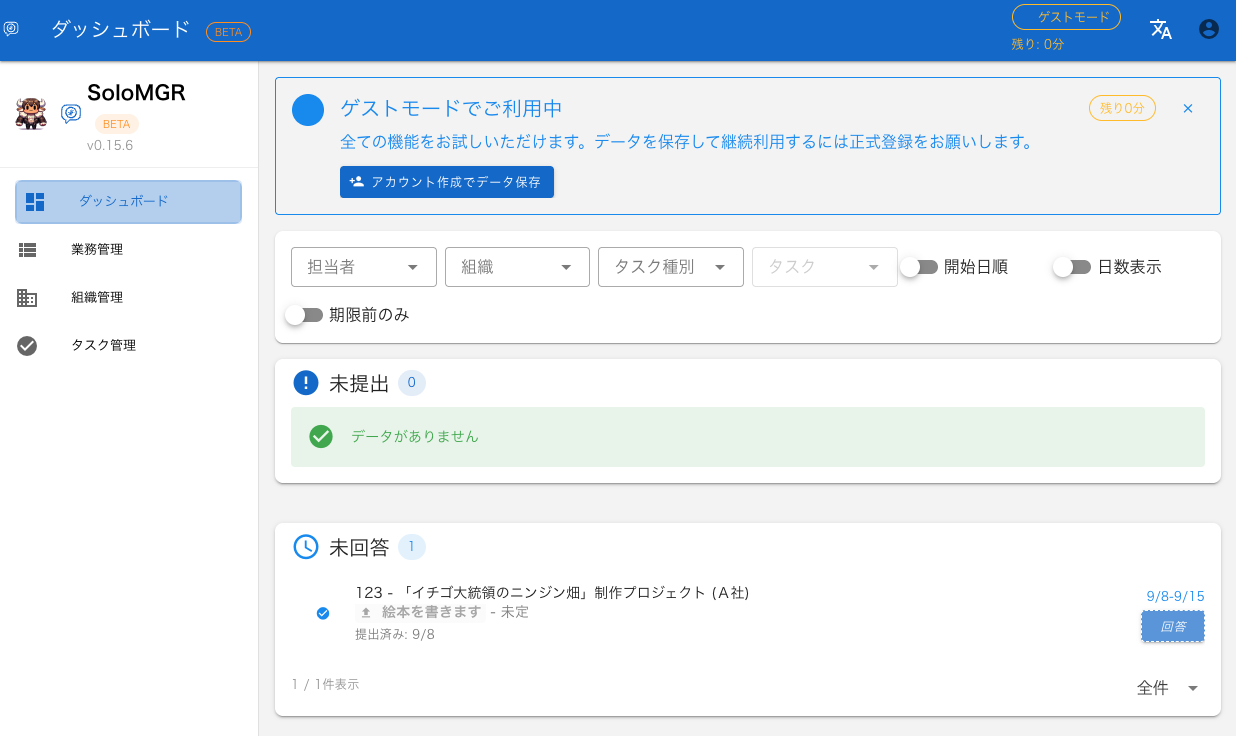The width and height of the screenshot is (1236, 736).
Task: Click the top-left header logo icon
Action: pyautogui.click(x=12, y=29)
